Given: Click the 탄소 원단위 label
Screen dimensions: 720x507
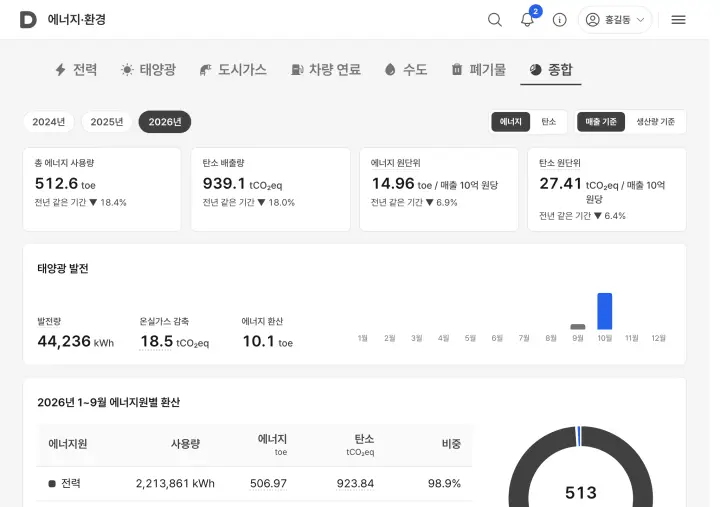Looking at the screenshot, I should point(560,163).
